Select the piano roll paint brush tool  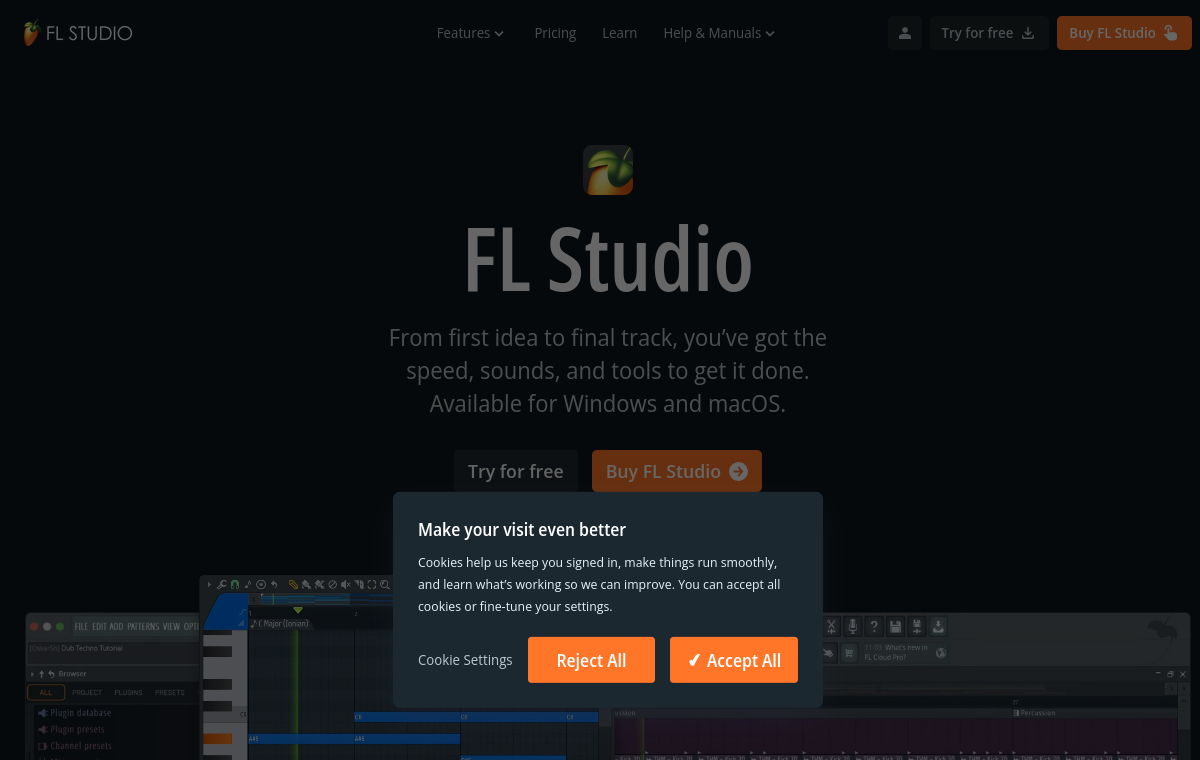pyautogui.click(x=306, y=585)
